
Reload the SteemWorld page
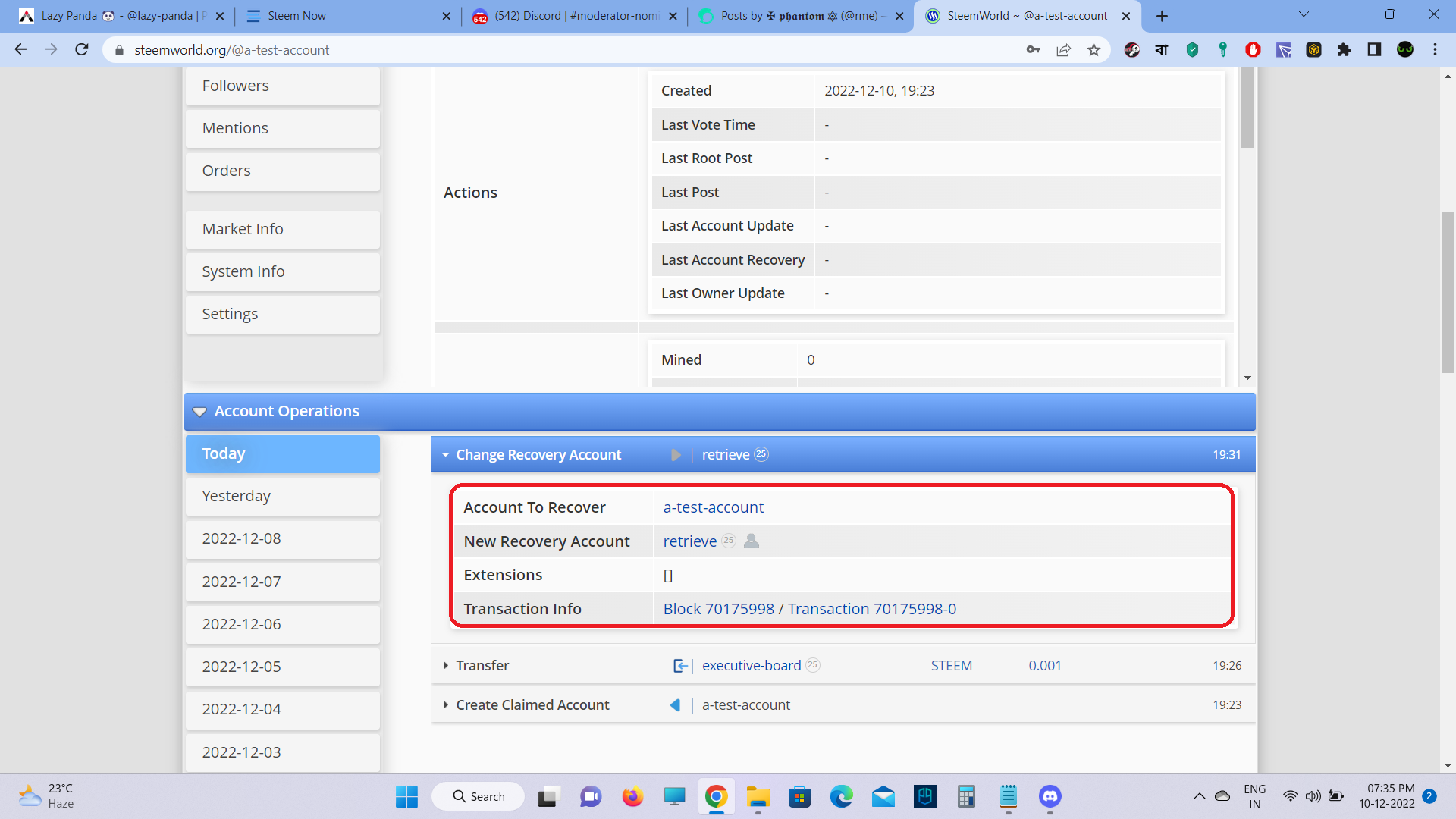pyautogui.click(x=82, y=50)
